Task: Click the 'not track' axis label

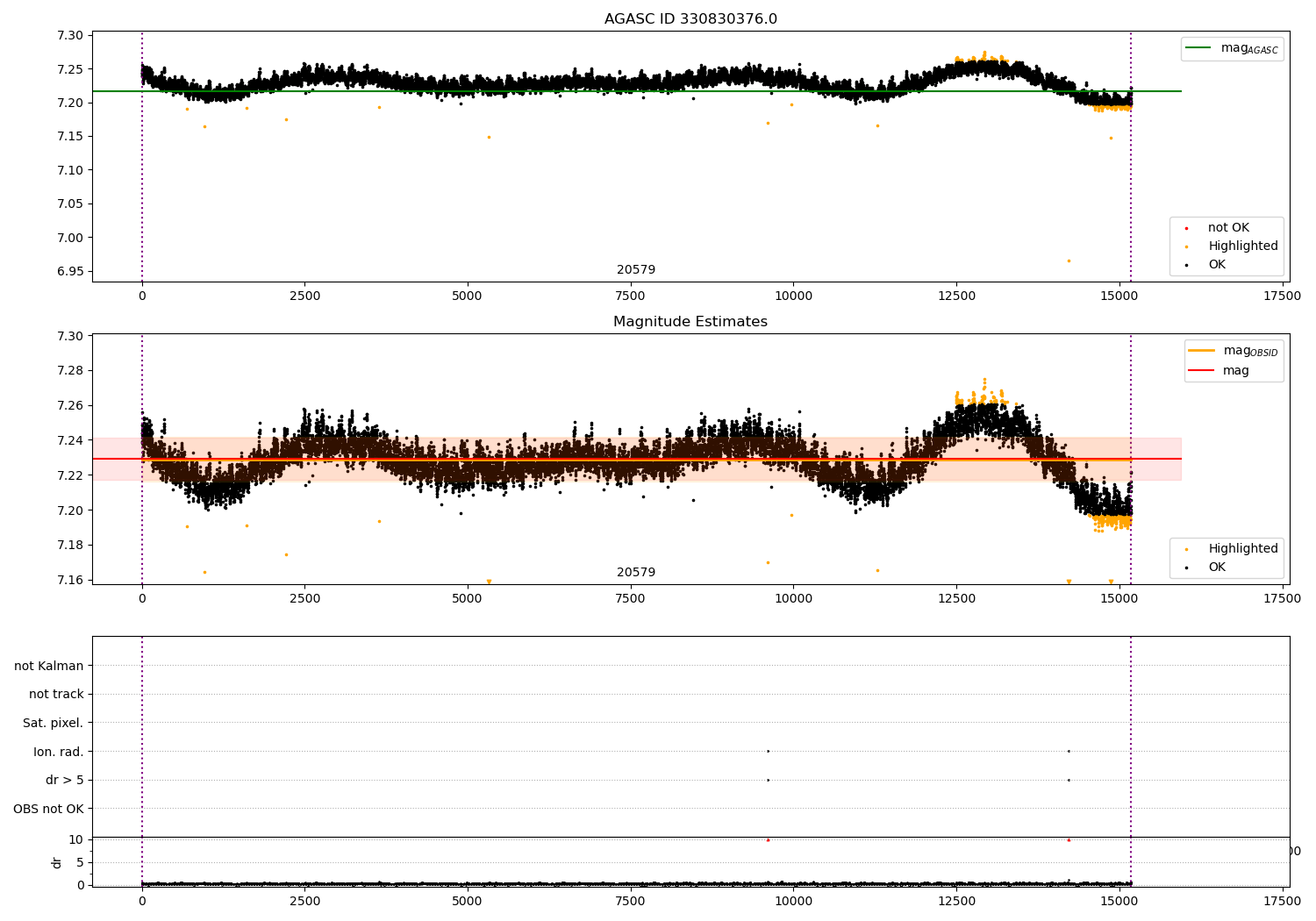Action: pos(56,695)
